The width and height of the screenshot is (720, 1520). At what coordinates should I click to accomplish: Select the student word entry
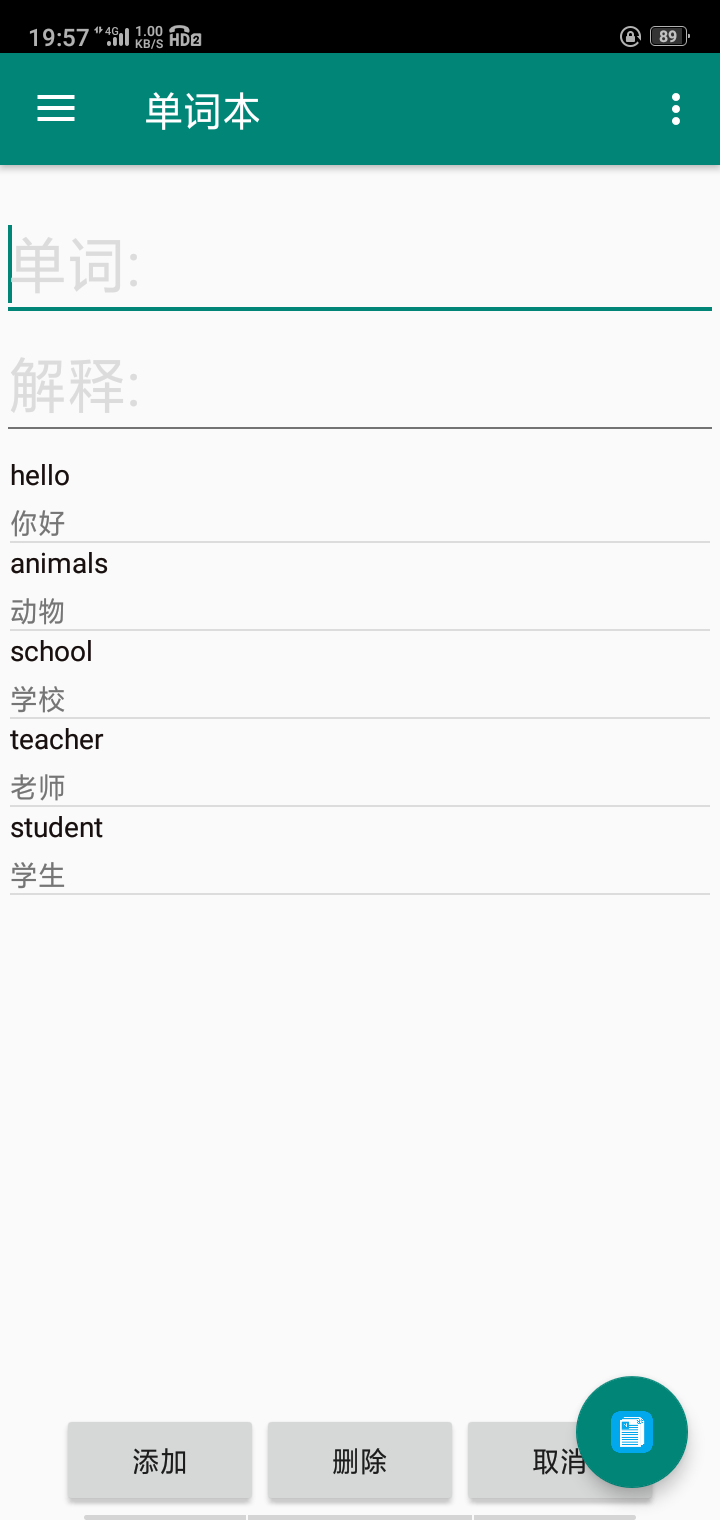pos(57,828)
